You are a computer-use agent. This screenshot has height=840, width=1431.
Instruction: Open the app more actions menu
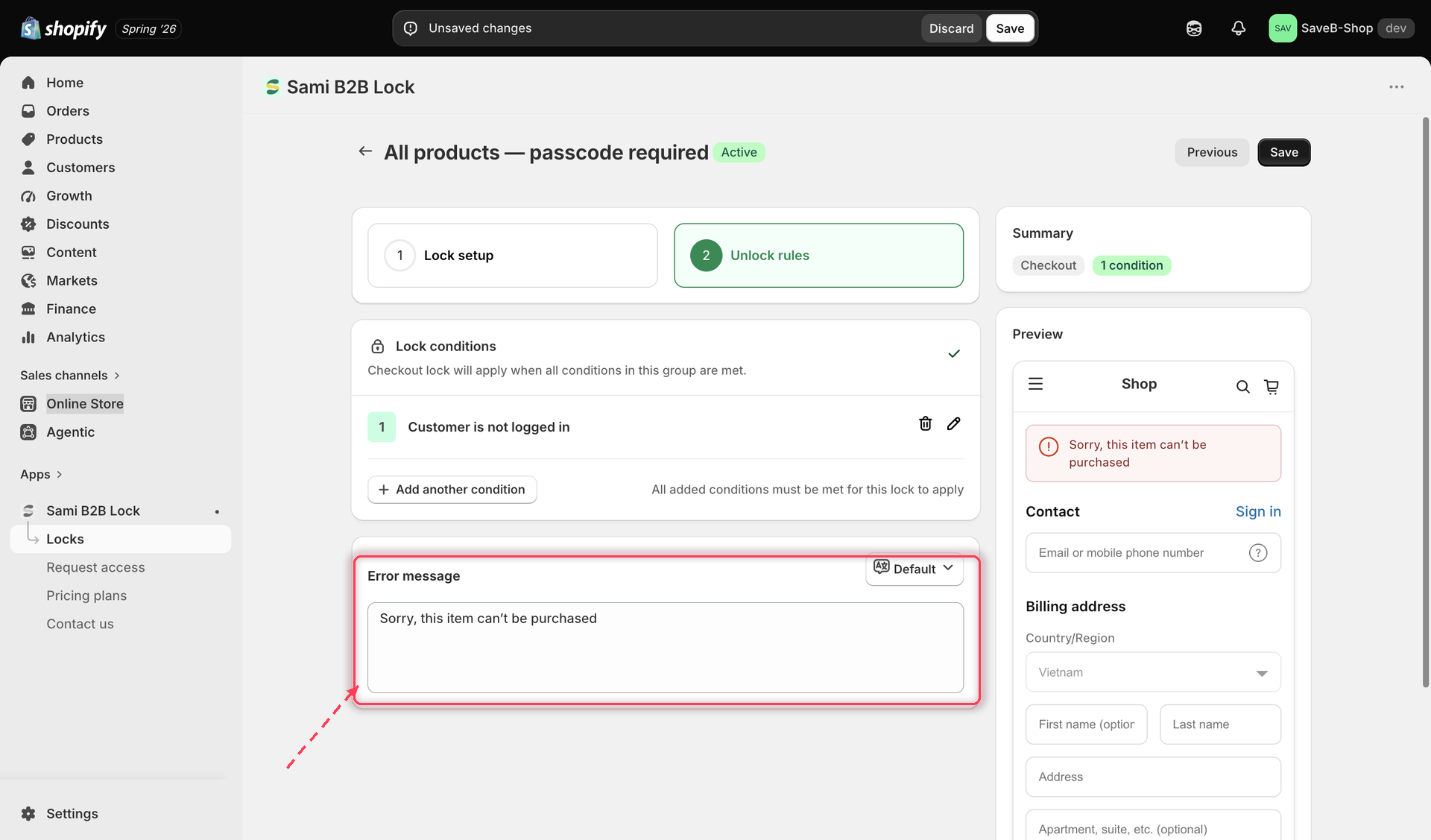(1396, 87)
